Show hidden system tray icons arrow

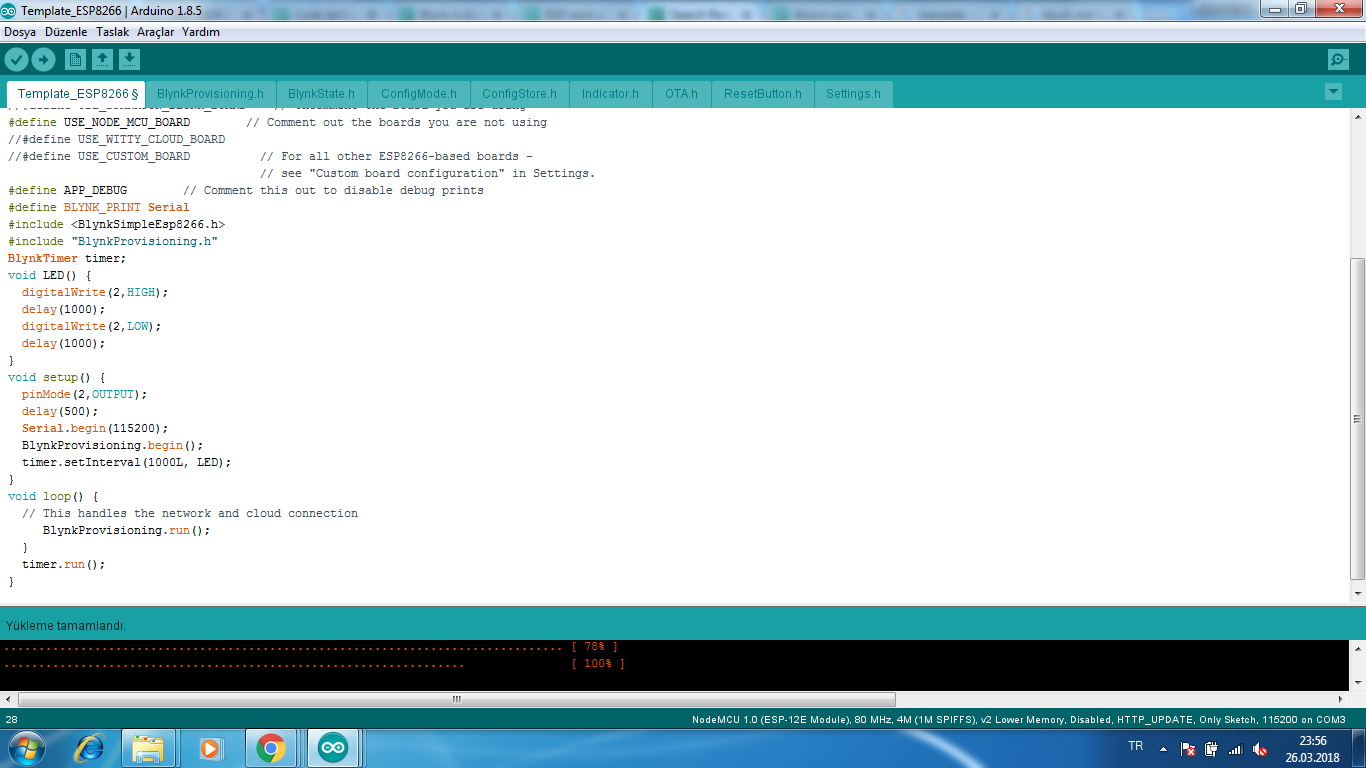tap(1163, 748)
